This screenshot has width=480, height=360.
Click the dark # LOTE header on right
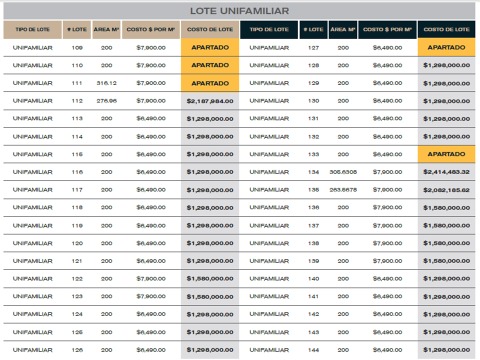313,29
